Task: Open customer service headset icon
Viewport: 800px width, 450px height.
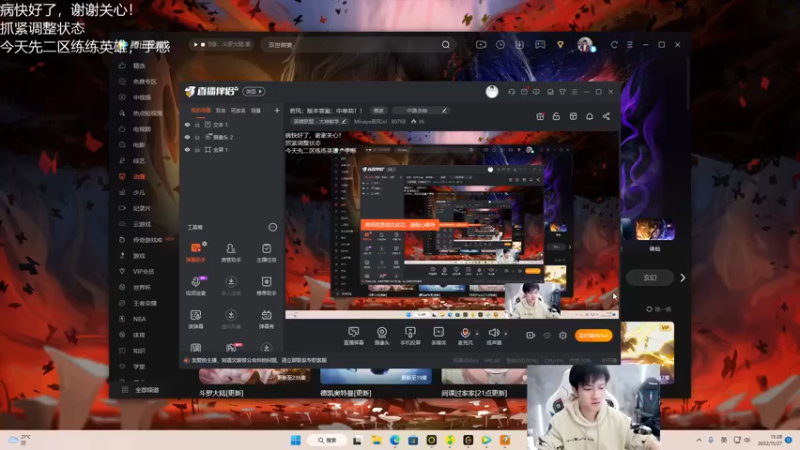Action: click(511, 92)
